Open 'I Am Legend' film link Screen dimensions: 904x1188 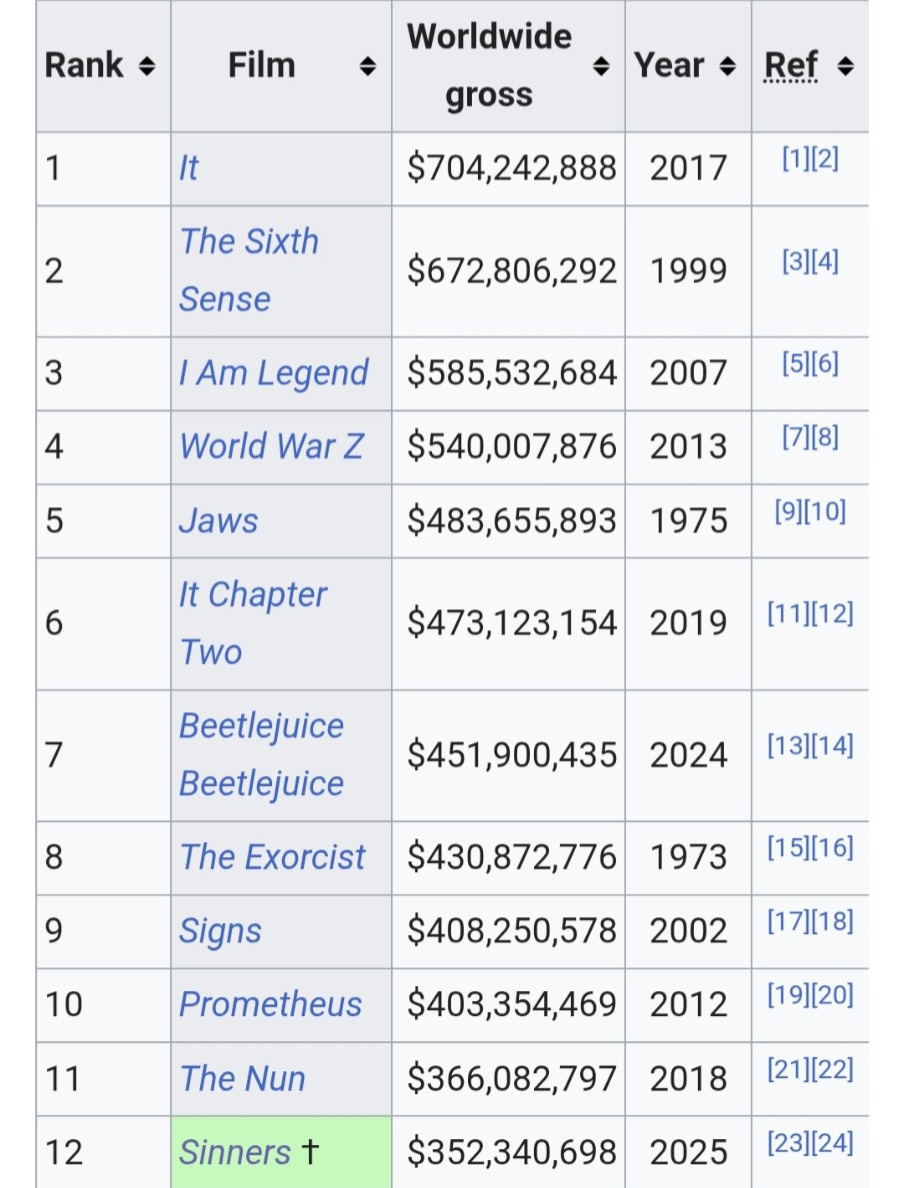pyautogui.click(x=274, y=373)
